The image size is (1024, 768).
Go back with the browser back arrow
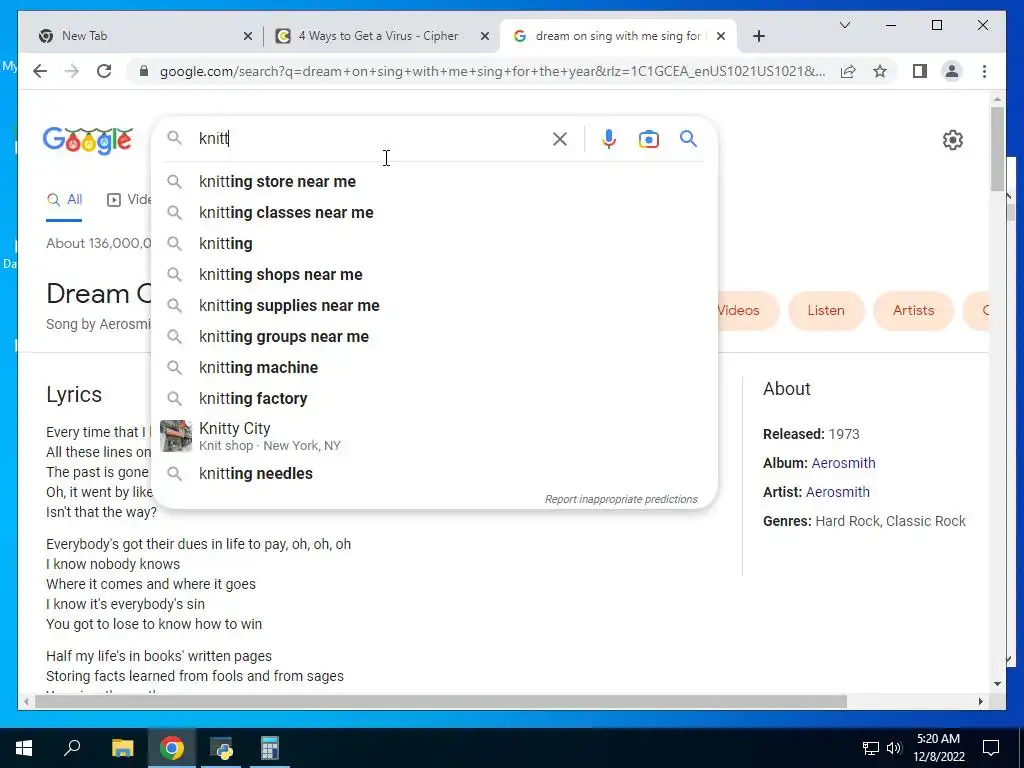pyautogui.click(x=40, y=71)
